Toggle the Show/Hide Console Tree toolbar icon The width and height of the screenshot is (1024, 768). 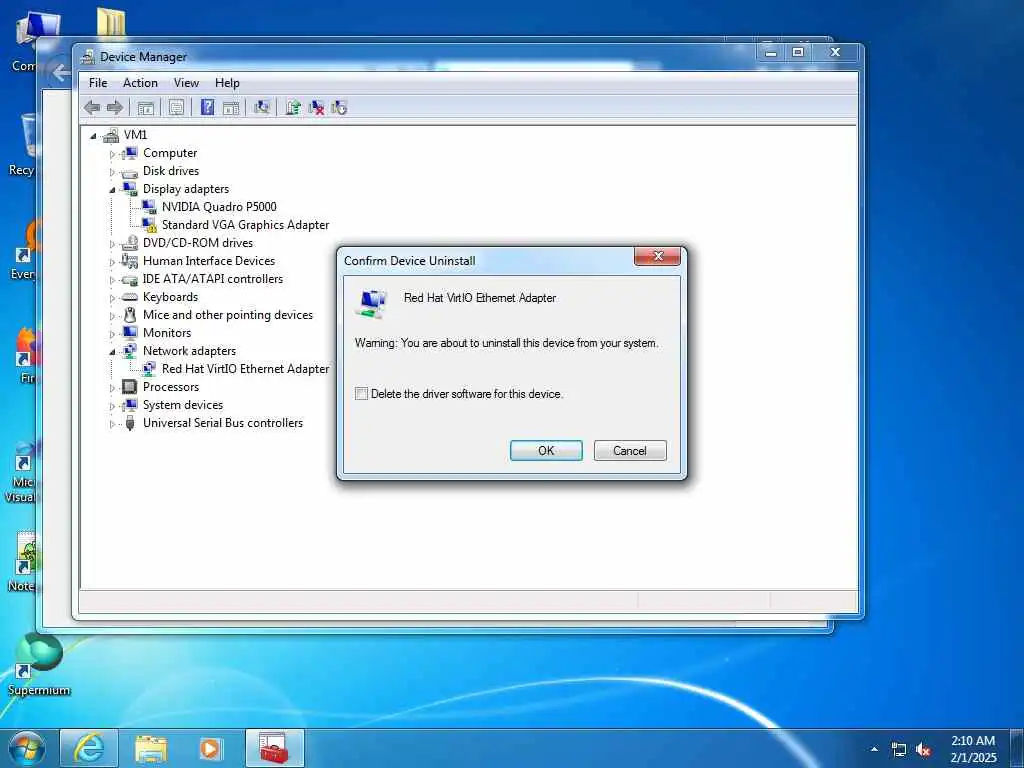(146, 108)
